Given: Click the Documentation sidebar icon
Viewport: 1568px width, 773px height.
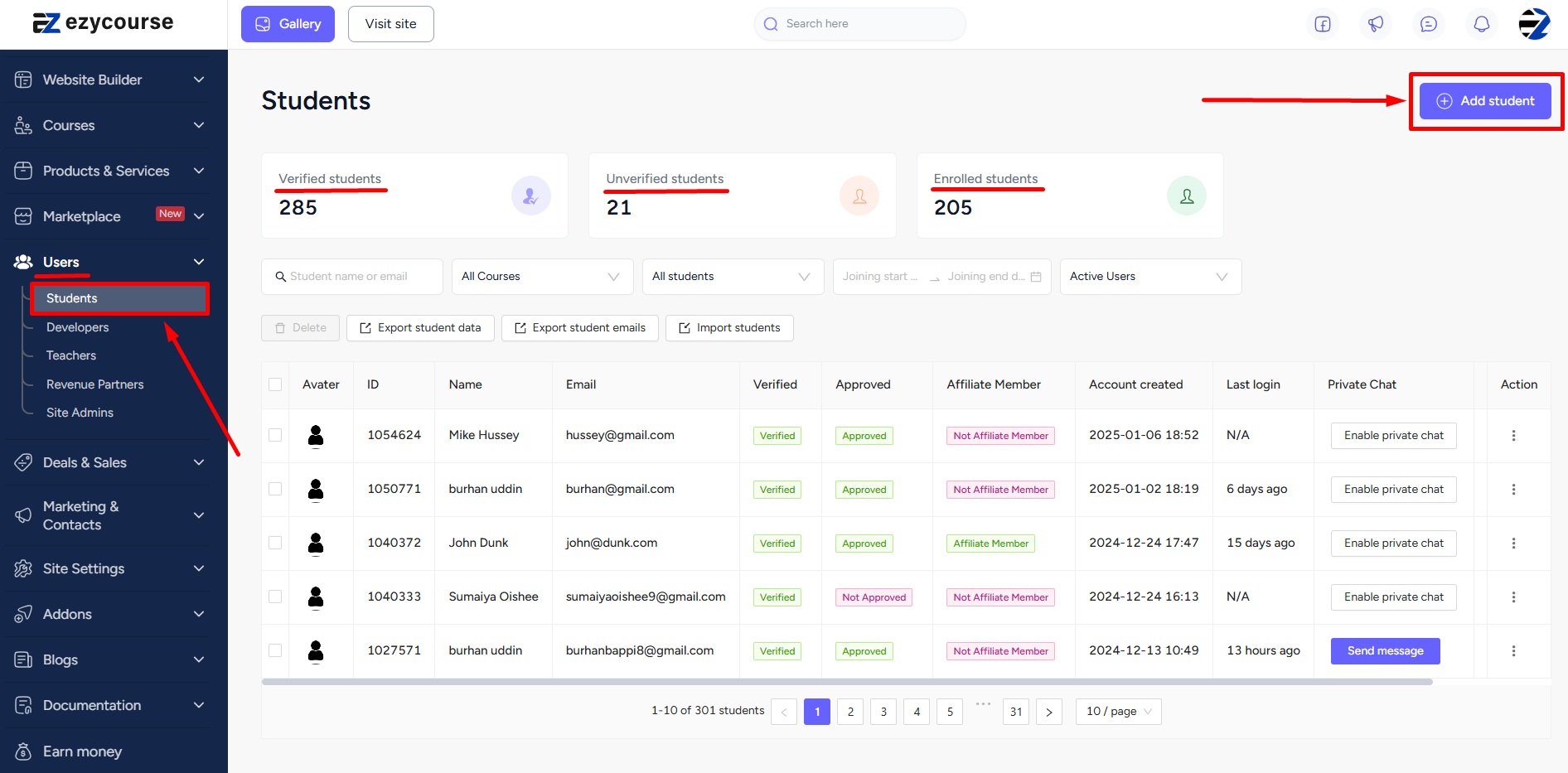Looking at the screenshot, I should pos(23,705).
